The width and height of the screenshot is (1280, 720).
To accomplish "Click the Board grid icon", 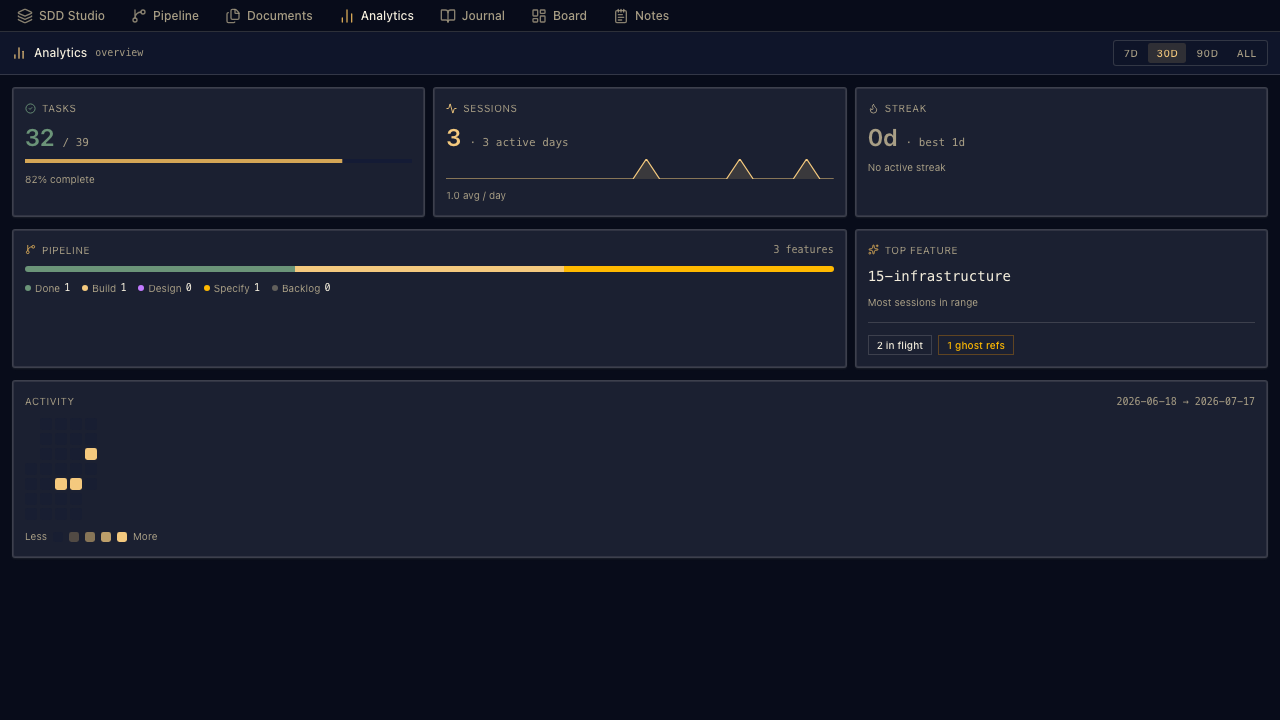I will point(539,16).
